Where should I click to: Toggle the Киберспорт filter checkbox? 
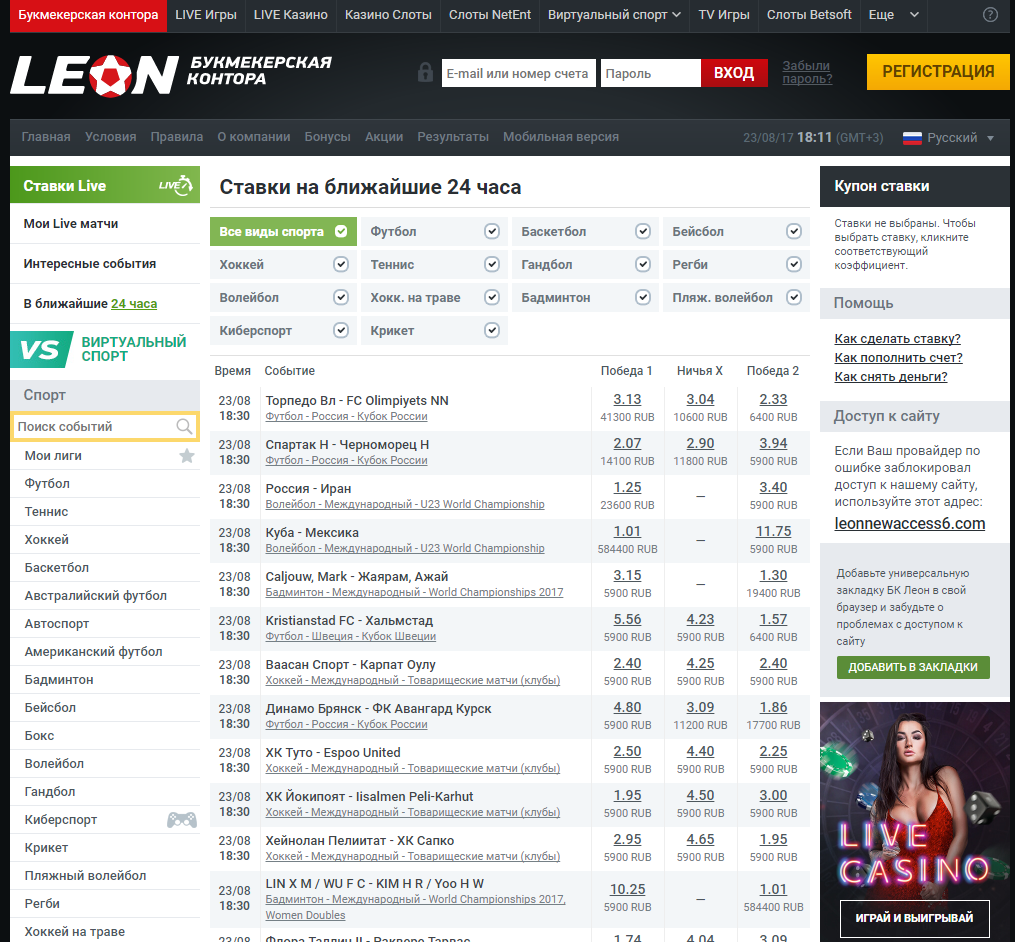pyautogui.click(x=340, y=330)
